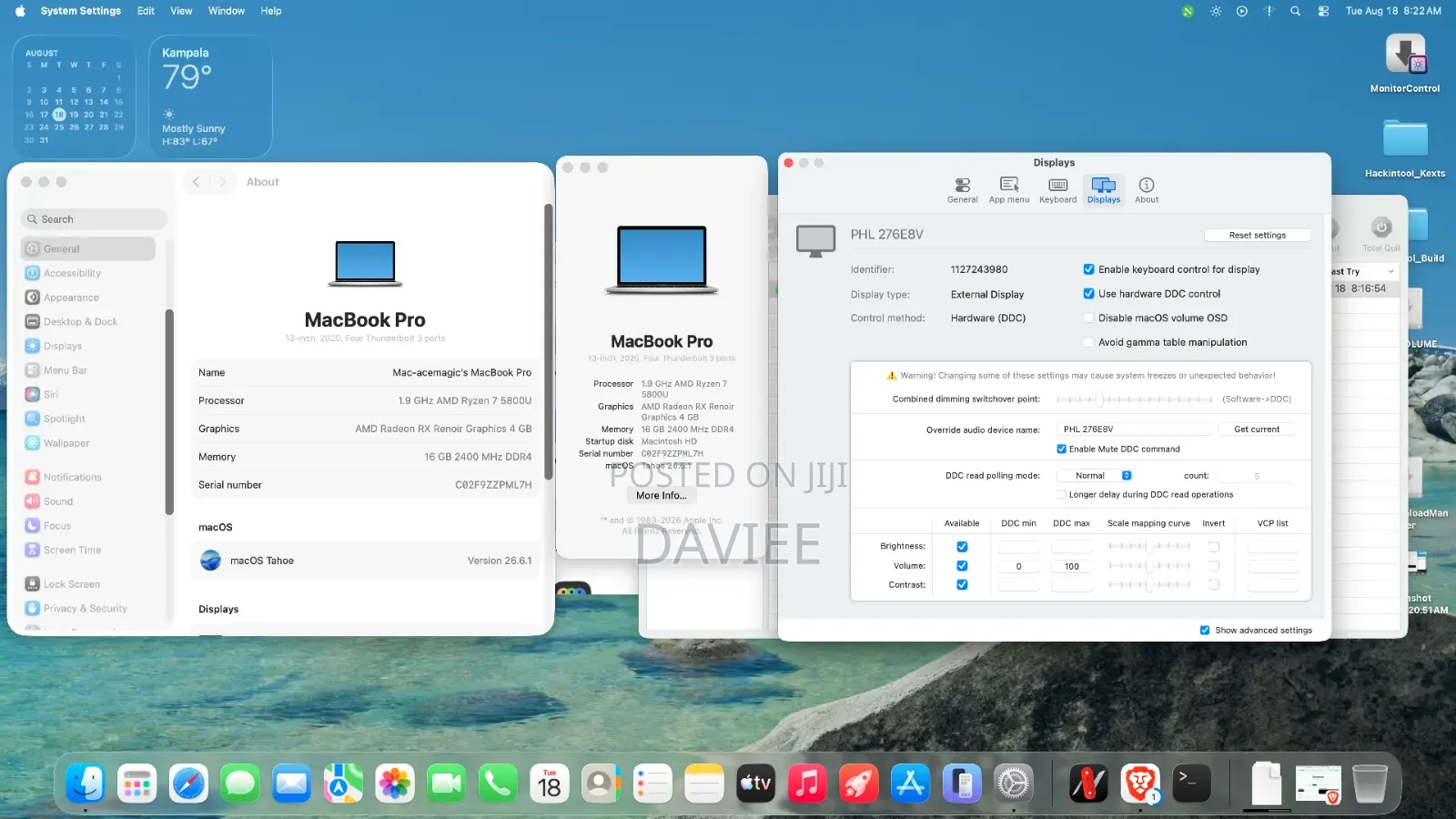The image size is (1456, 819).
Task: Toggle Enable Mute DDC command
Action: click(1061, 449)
